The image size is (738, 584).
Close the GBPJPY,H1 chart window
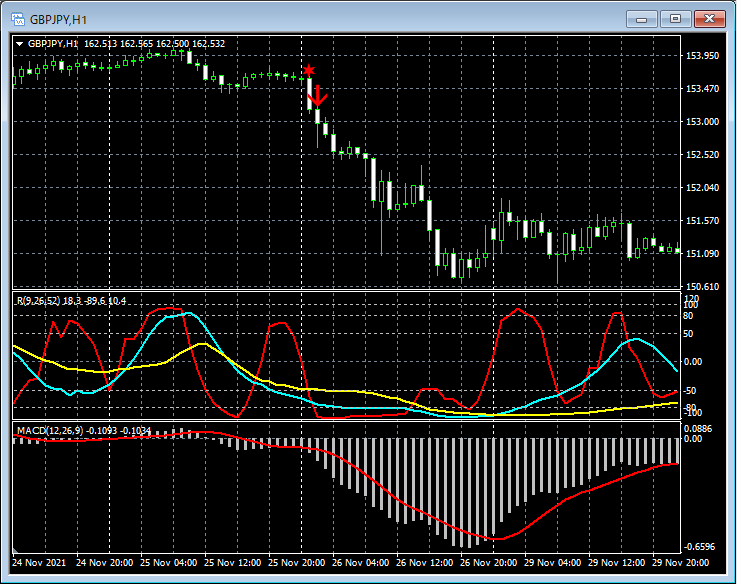pyautogui.click(x=710, y=19)
